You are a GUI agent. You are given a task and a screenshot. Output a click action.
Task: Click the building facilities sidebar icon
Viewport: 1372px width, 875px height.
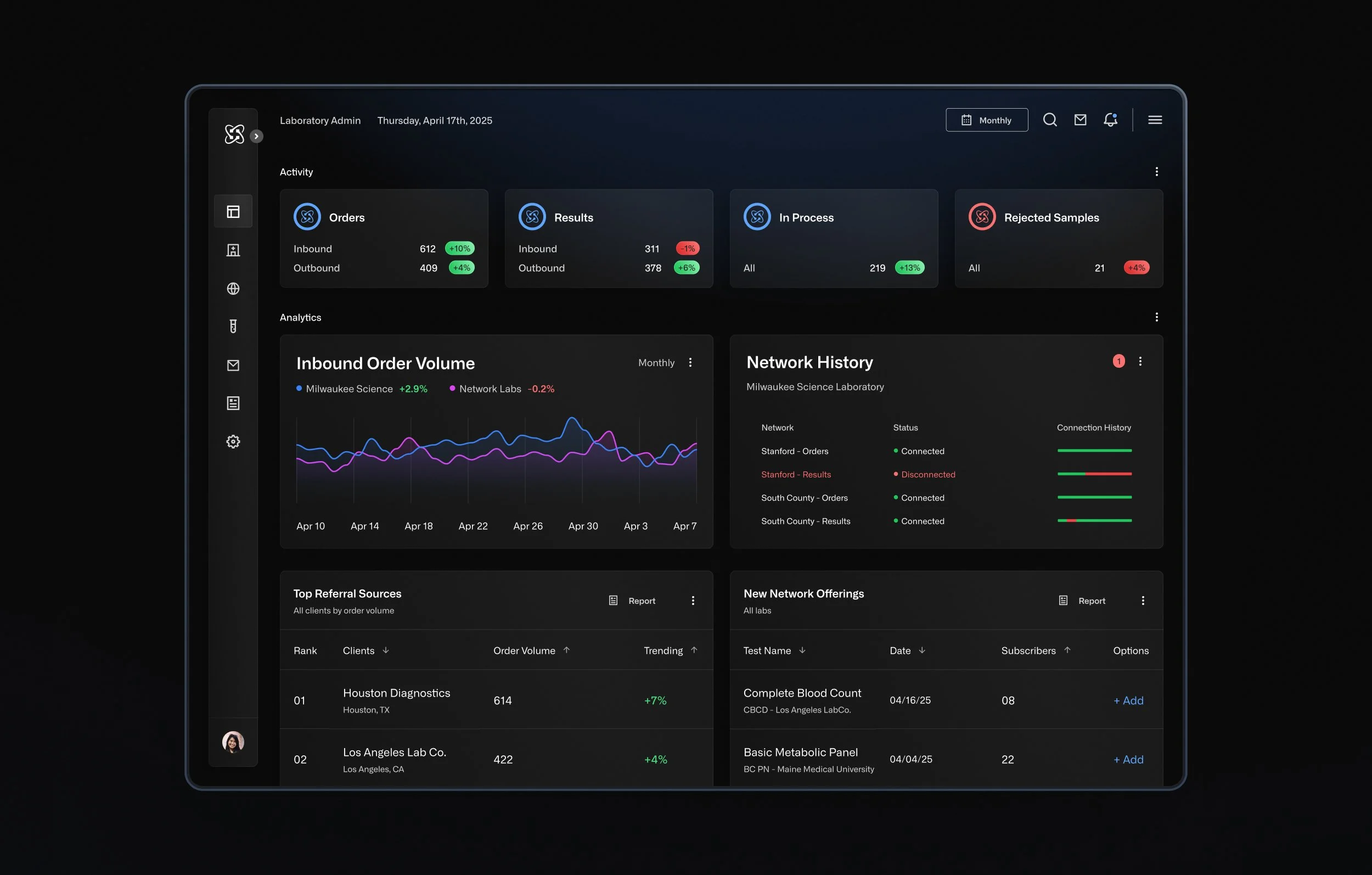233,250
